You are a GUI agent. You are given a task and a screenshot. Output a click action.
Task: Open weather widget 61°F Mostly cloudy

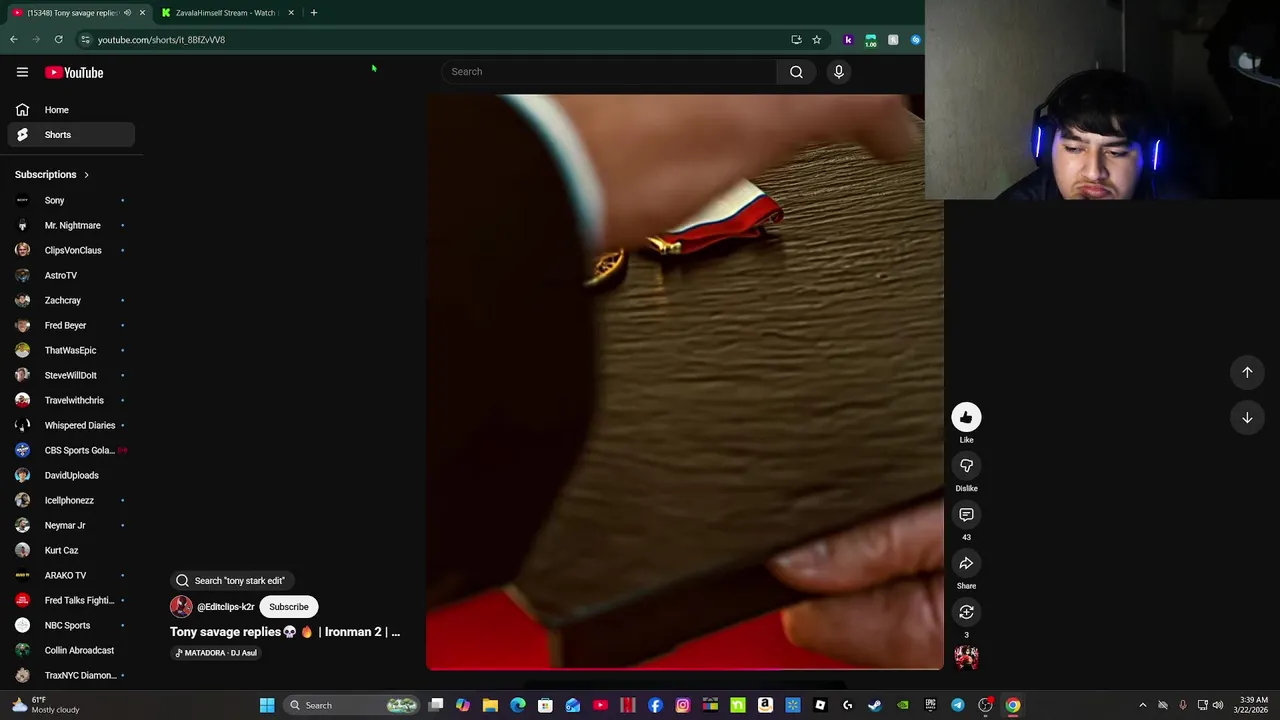(x=45, y=705)
